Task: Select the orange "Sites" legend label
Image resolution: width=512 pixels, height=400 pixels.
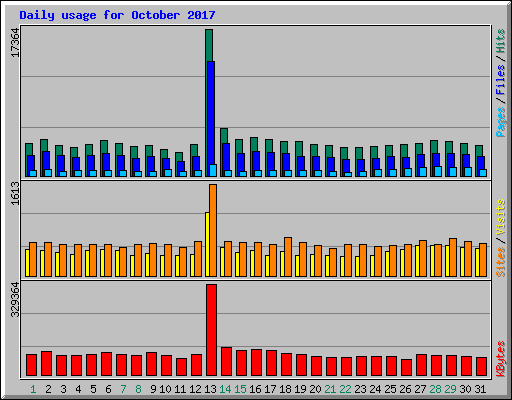Action: (x=501, y=262)
